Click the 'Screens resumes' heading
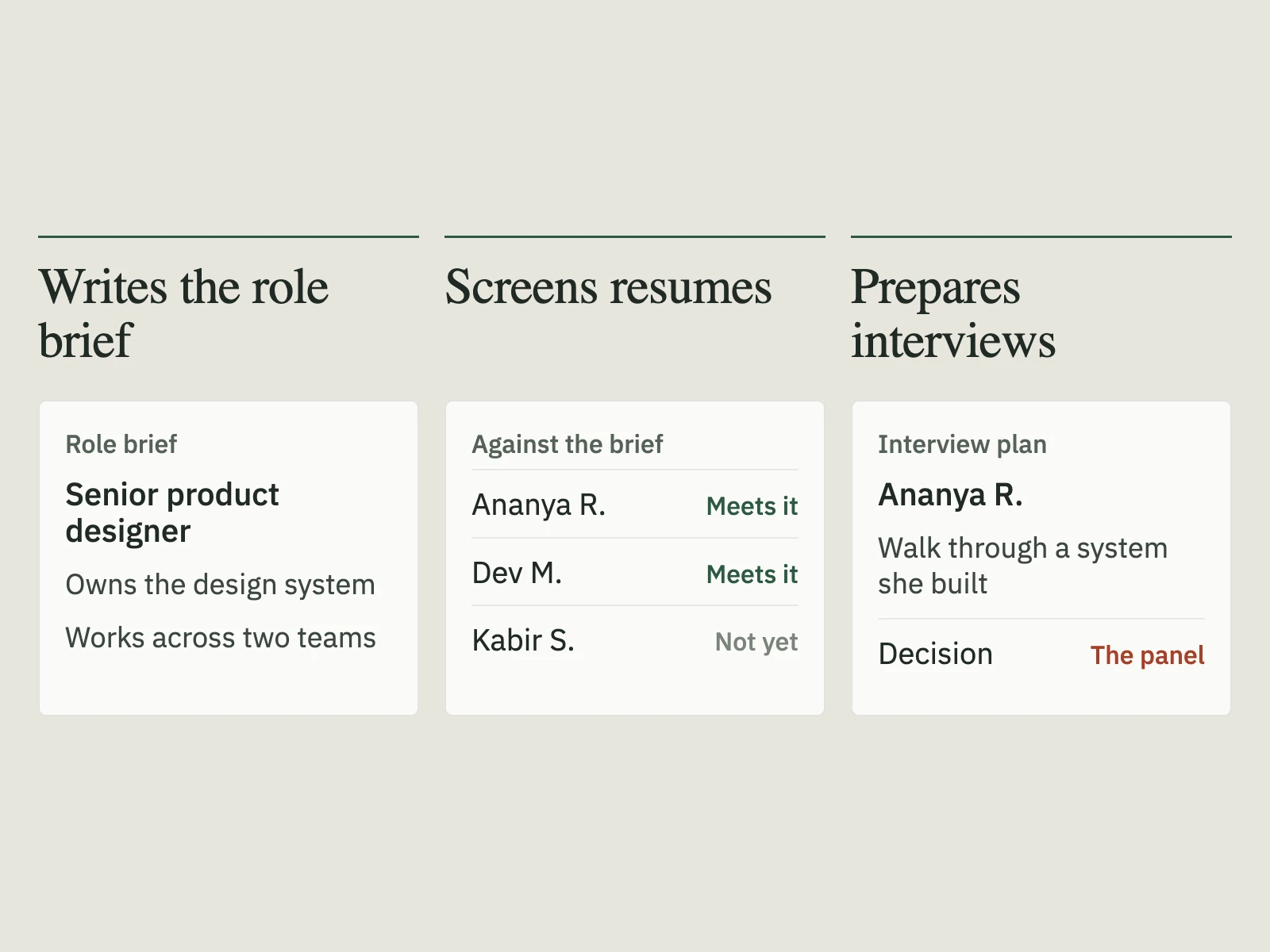This screenshot has width=1270, height=952. [x=608, y=287]
